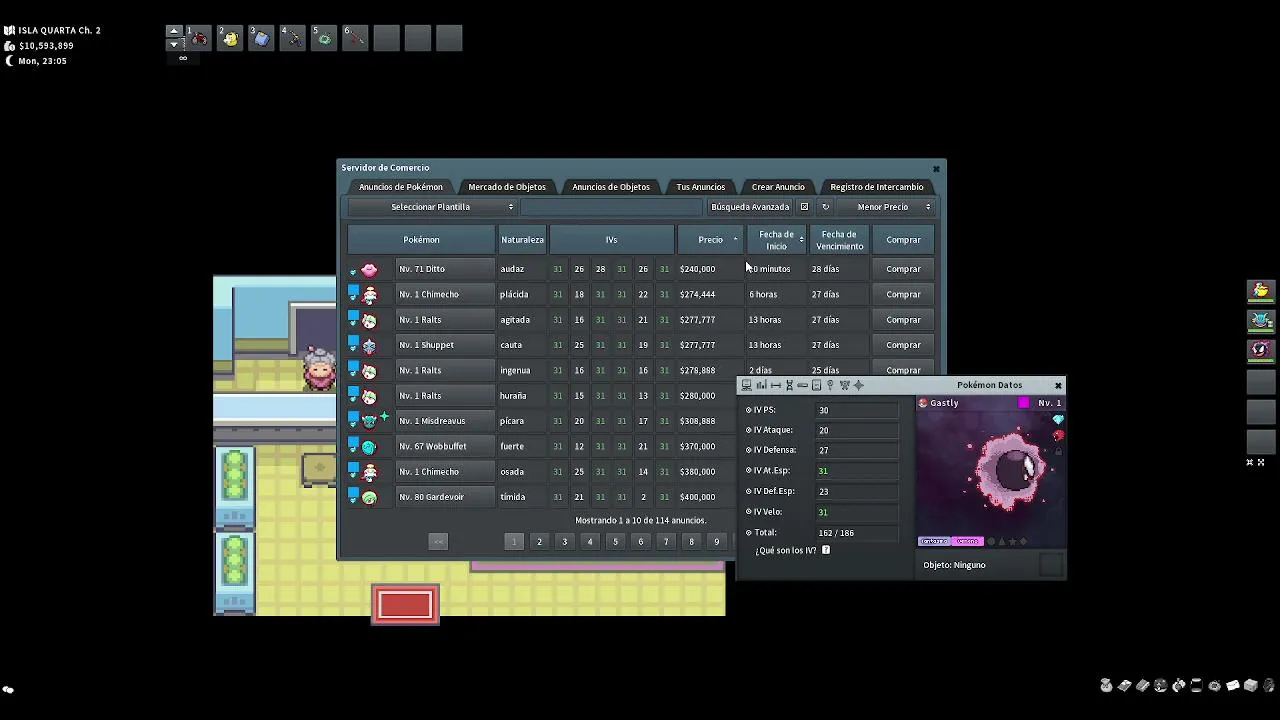
Task: Click the help icon next to ¿Qué son los IV?
Action: (825, 550)
